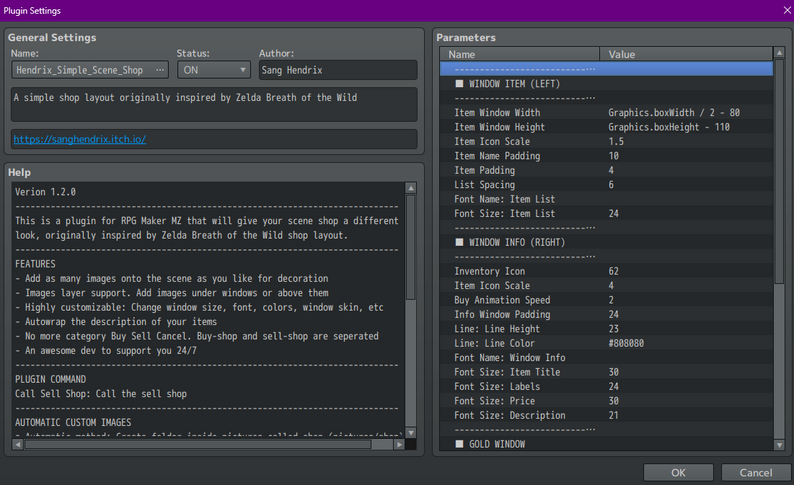This screenshot has height=485, width=794.
Task: Select the Item Window Height parameter
Action: pyautogui.click(x=606, y=127)
